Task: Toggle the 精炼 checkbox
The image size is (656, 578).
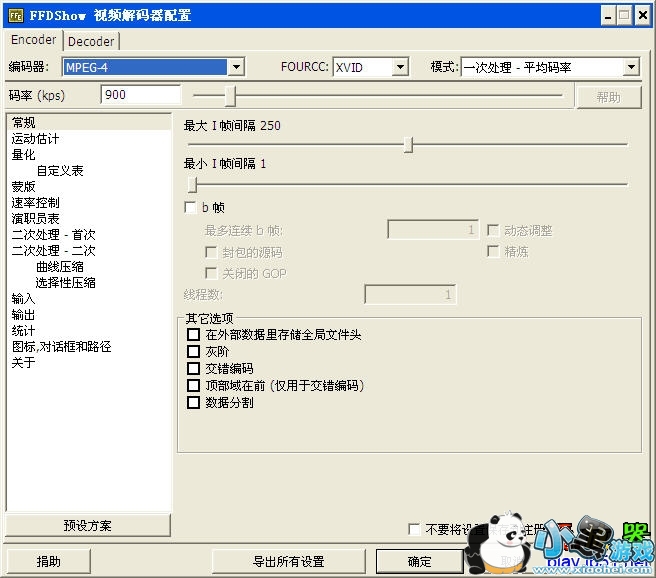Action: [x=493, y=251]
